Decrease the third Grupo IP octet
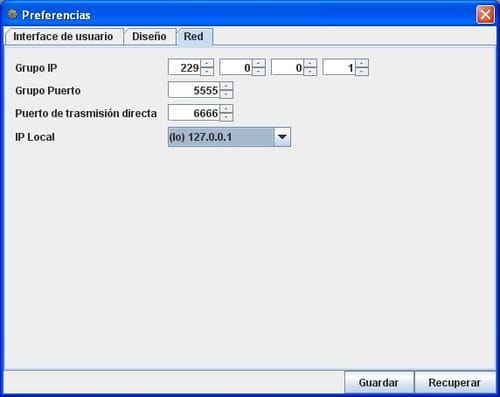The height and width of the screenshot is (397, 500). coord(310,72)
